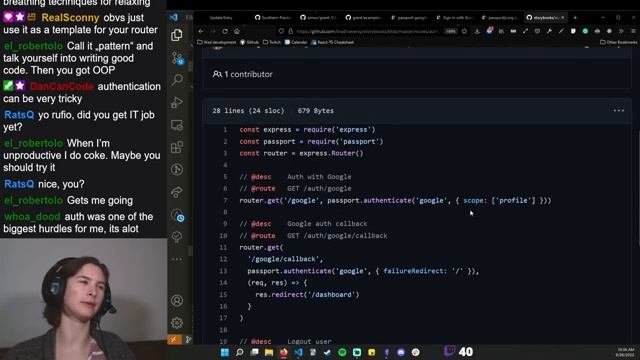640x360 pixels.
Task: Switch to the passport-google tab
Action: [x=409, y=18]
